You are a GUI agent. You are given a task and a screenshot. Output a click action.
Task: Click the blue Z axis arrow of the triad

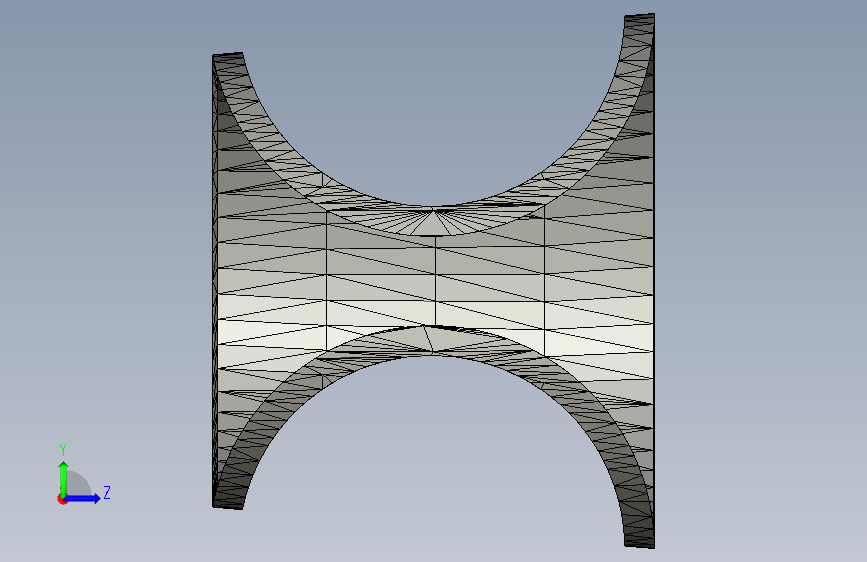[x=83, y=498]
